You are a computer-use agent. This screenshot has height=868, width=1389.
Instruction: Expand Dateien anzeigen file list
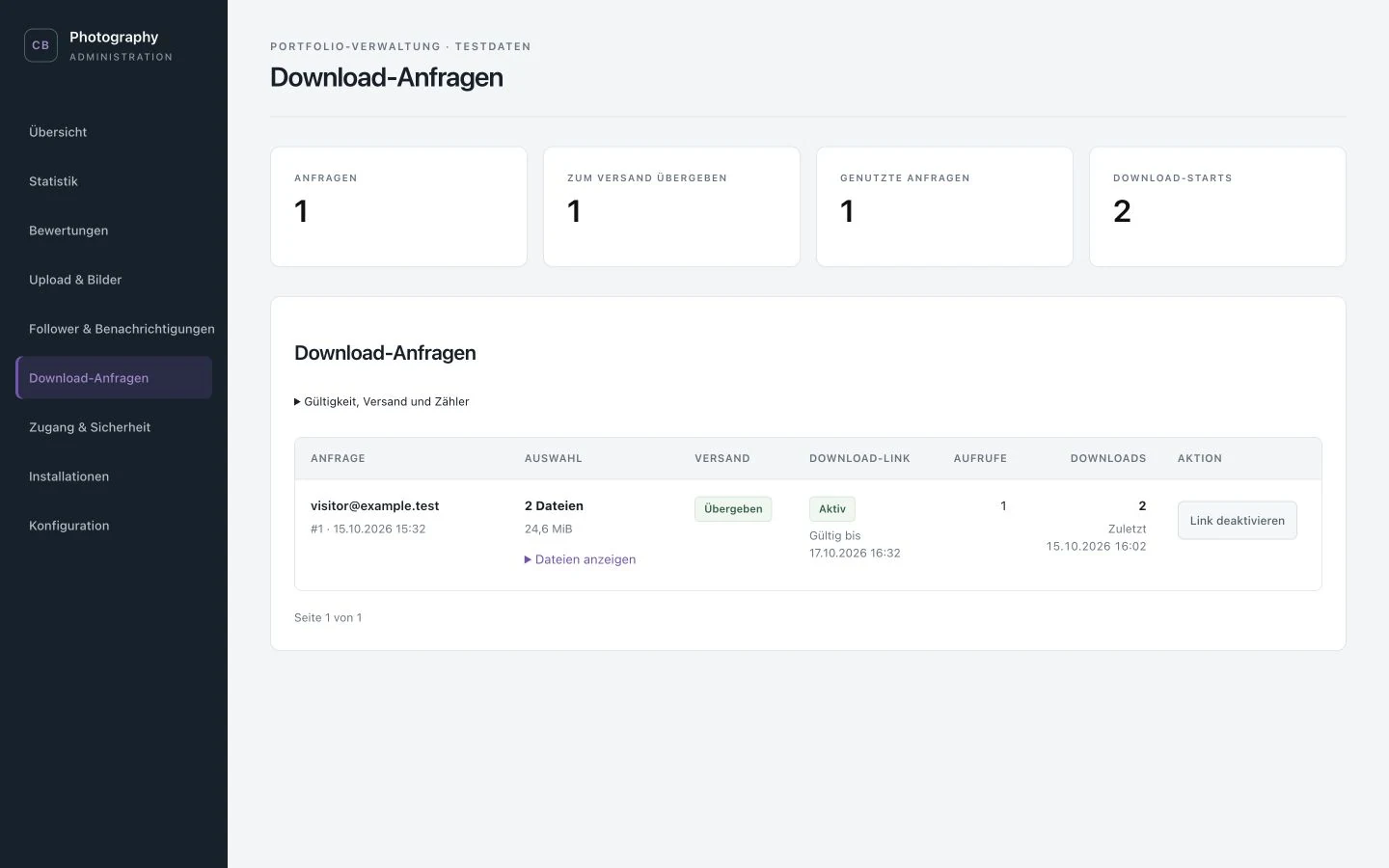(x=580, y=559)
